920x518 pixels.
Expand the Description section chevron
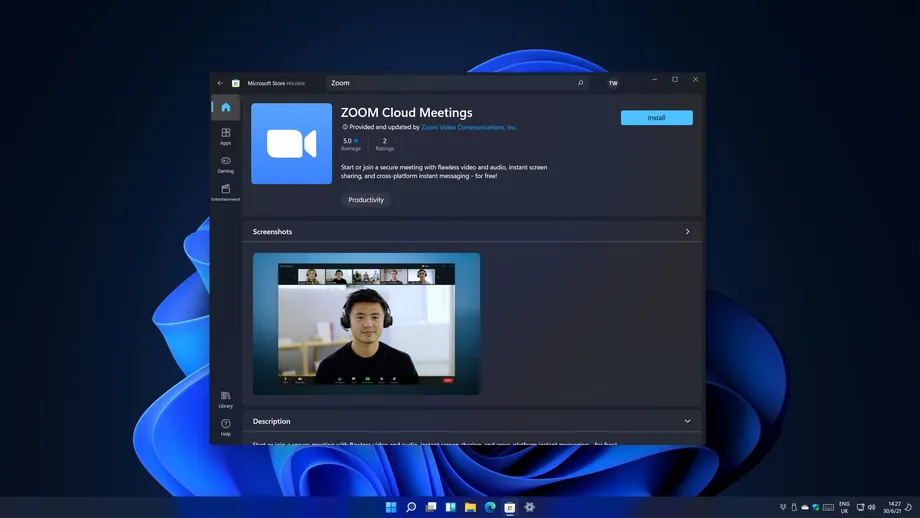tap(687, 421)
